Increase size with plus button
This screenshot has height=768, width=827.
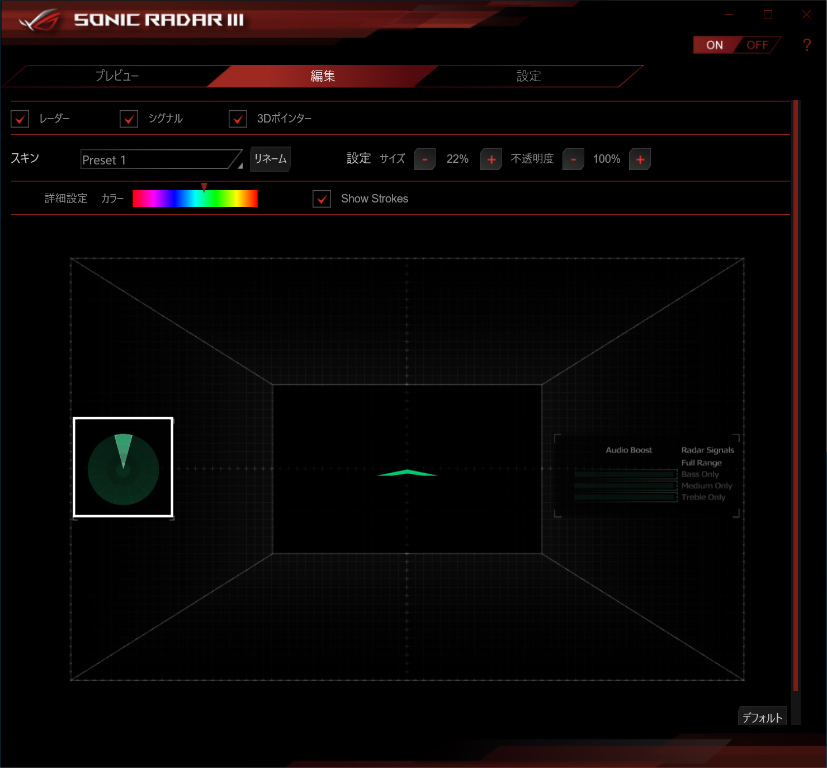coord(491,159)
